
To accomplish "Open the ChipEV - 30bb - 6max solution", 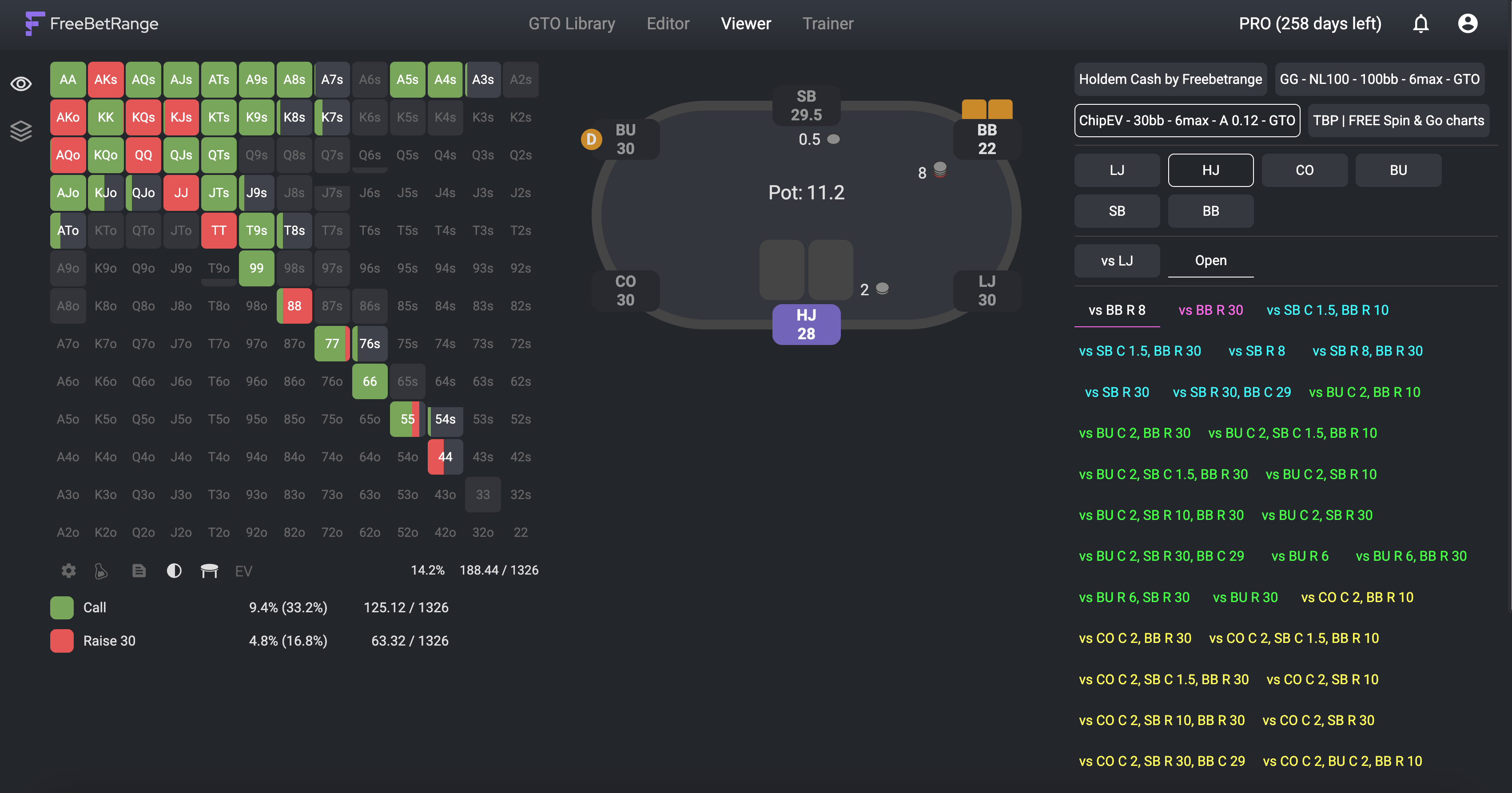I will click(x=1187, y=120).
